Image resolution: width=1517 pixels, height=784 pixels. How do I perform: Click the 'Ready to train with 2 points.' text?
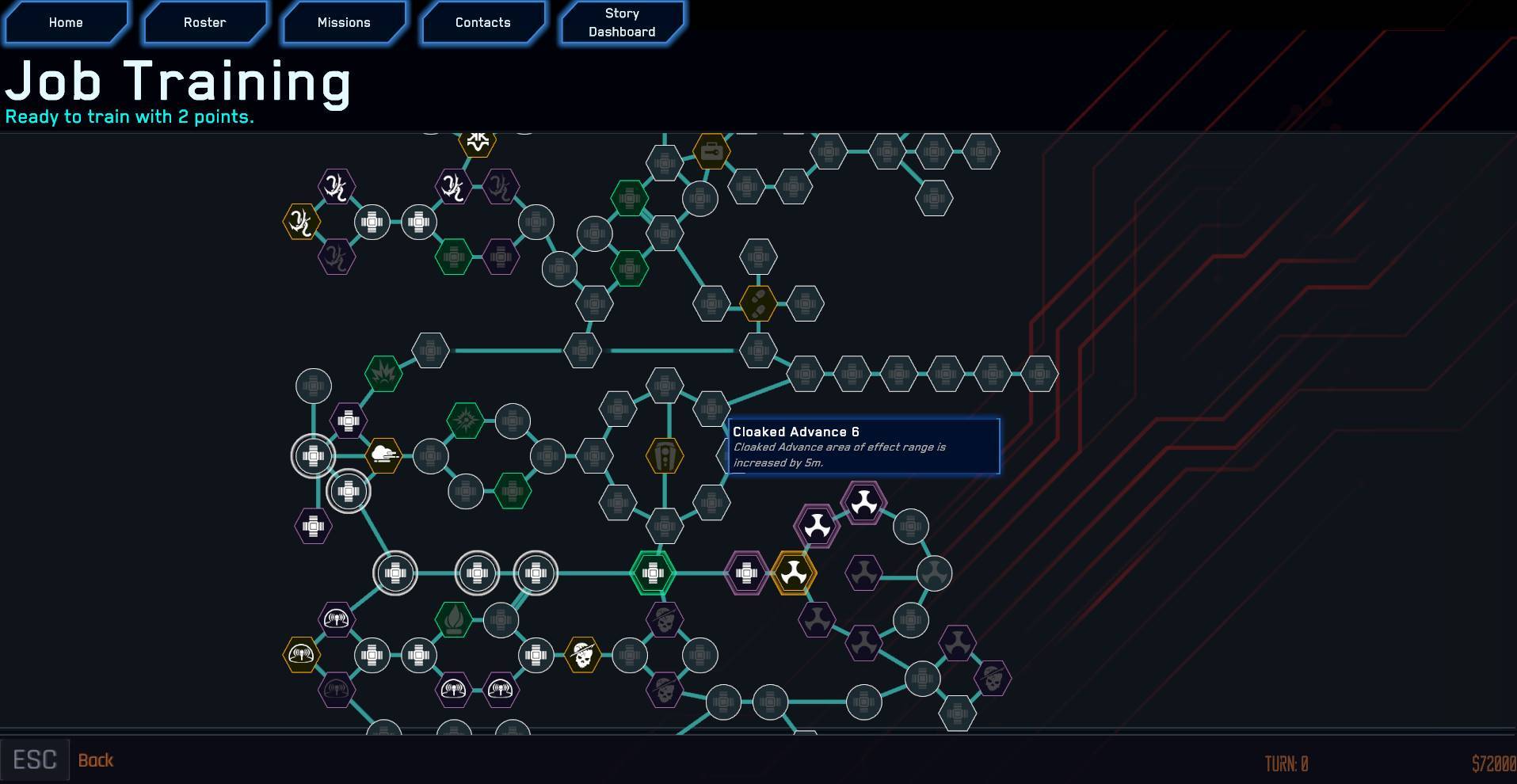[129, 116]
